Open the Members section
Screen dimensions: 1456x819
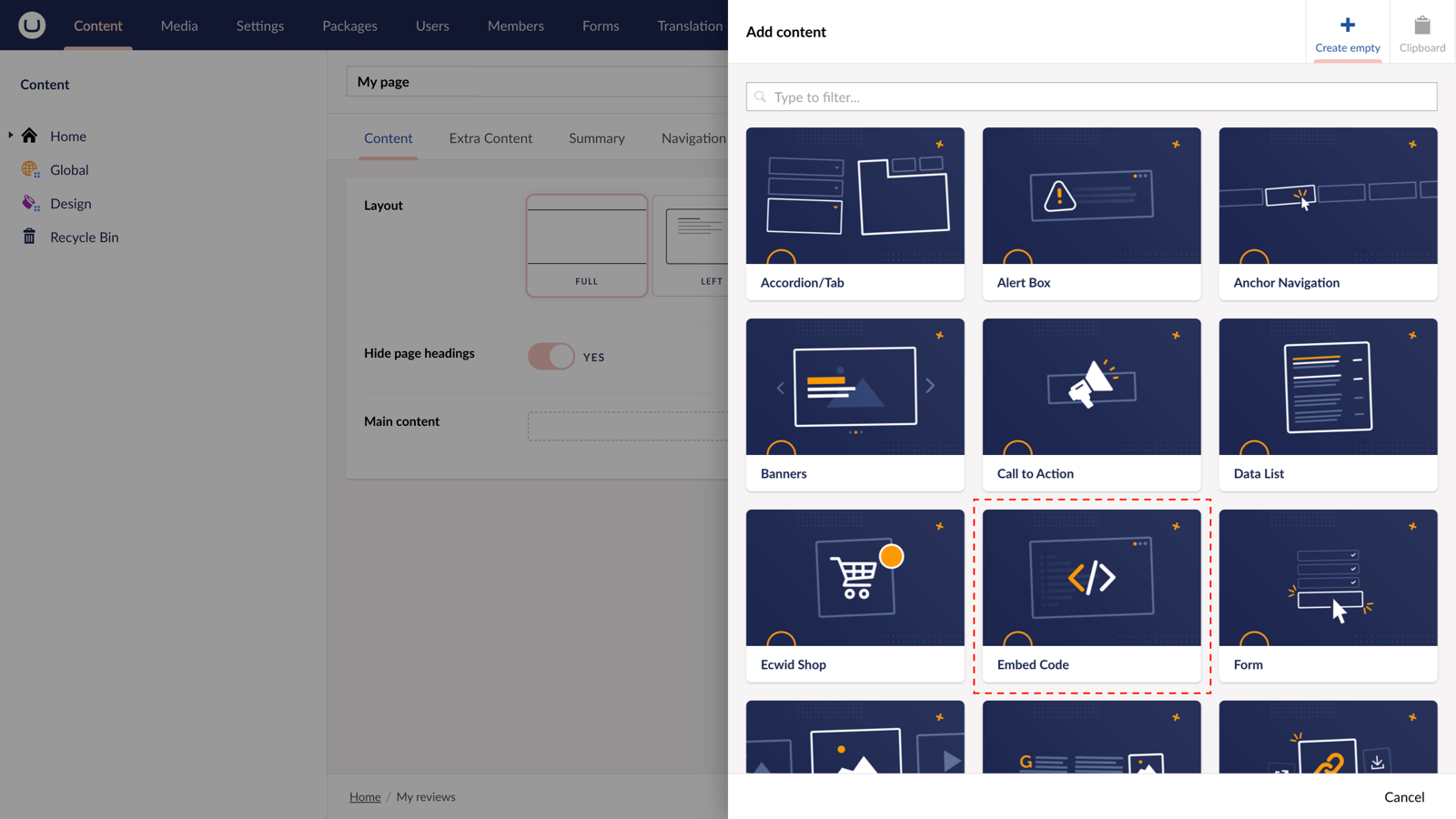[516, 25]
